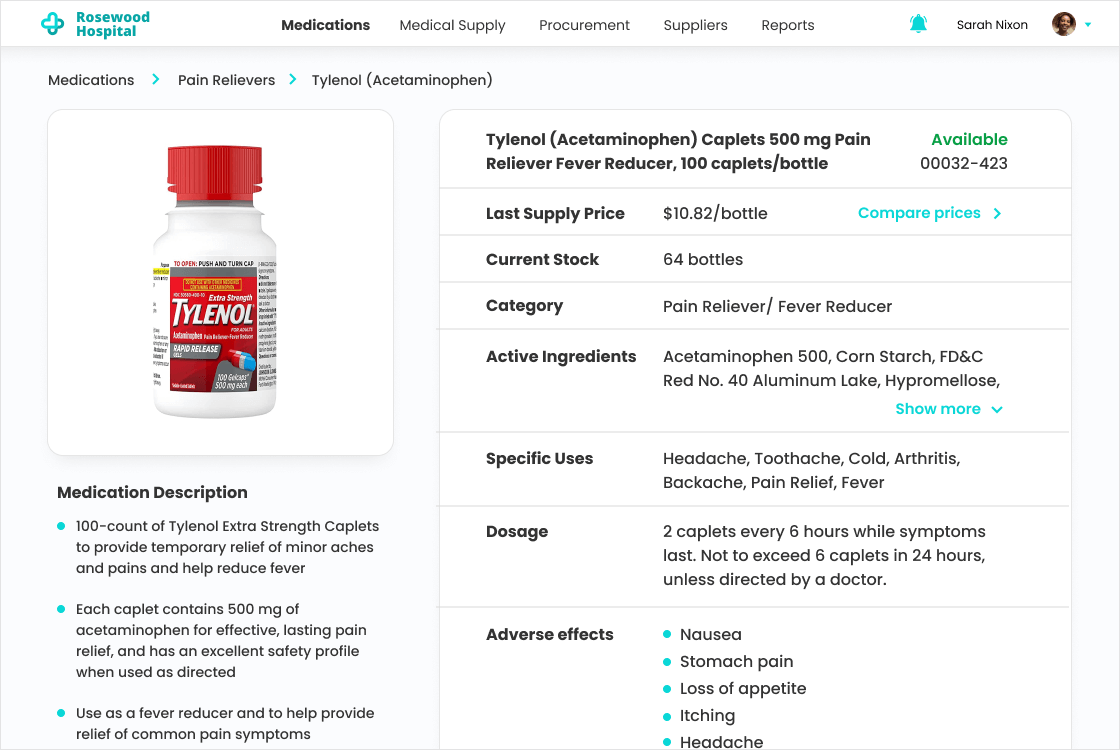Expand Active Ingredients with Show more

[938, 408]
